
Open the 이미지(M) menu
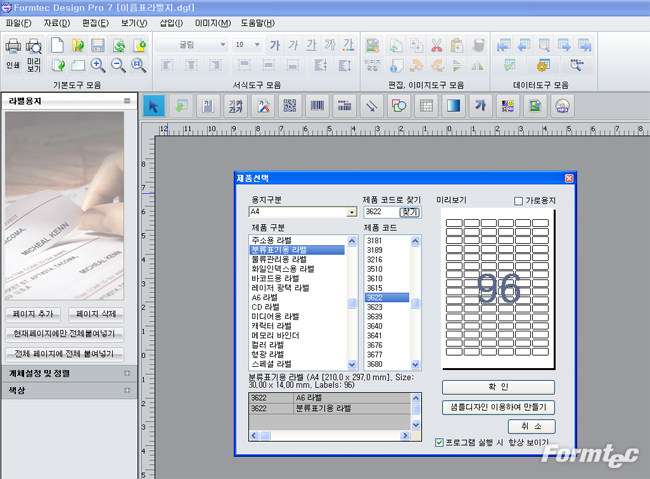click(213, 23)
